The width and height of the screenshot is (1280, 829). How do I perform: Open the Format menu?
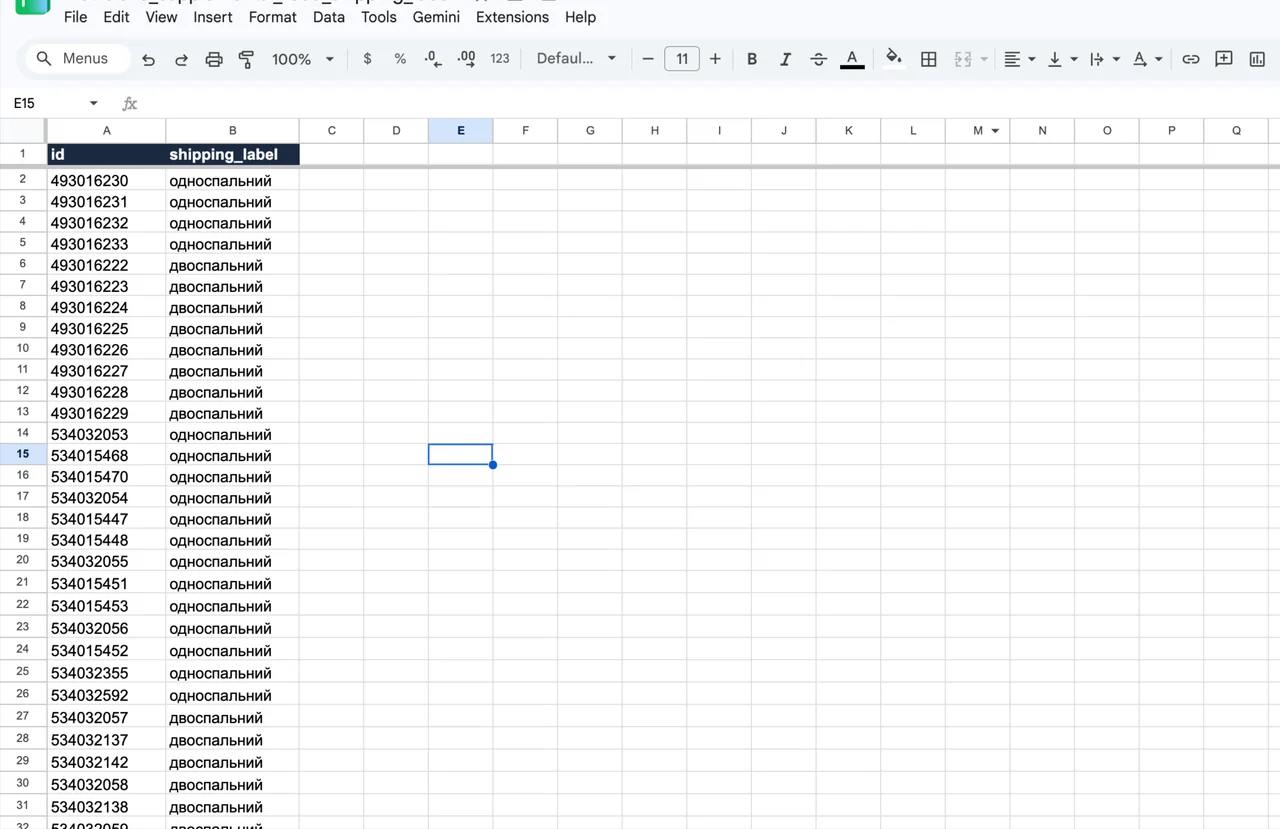[272, 17]
